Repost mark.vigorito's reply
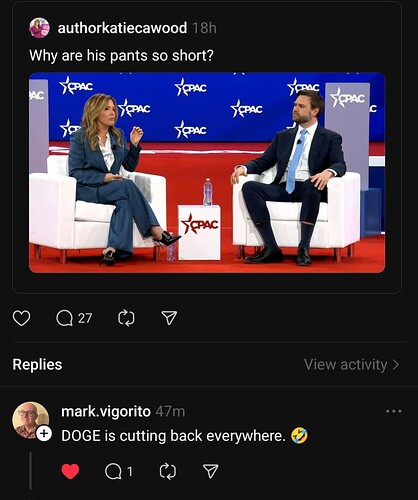 168,471
